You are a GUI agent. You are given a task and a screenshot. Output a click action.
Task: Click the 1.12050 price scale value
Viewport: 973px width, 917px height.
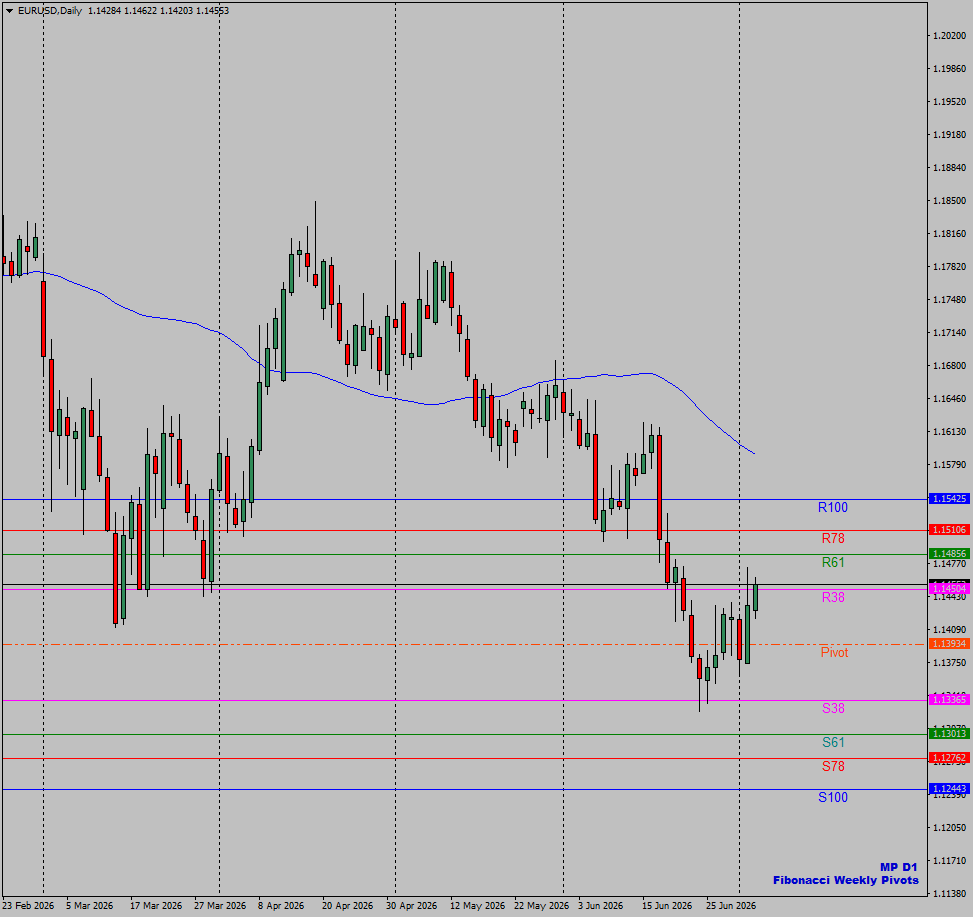949,828
